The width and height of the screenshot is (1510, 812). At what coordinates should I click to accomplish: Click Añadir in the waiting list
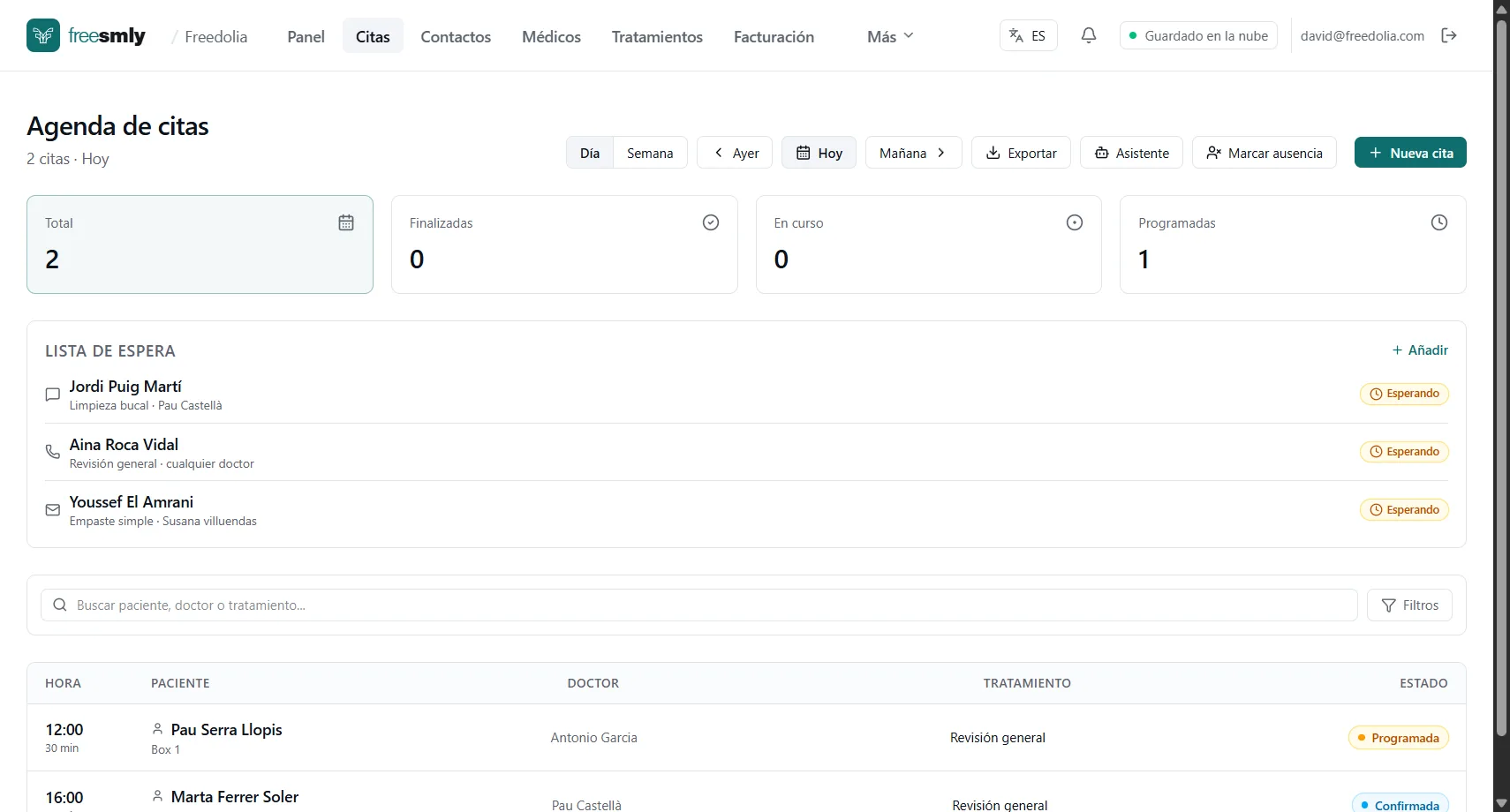1420,350
